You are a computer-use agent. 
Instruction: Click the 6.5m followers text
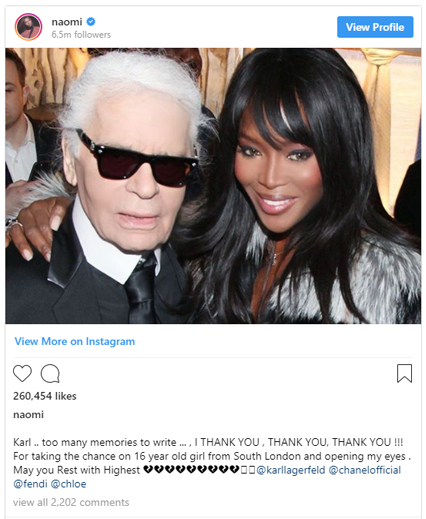[81, 35]
